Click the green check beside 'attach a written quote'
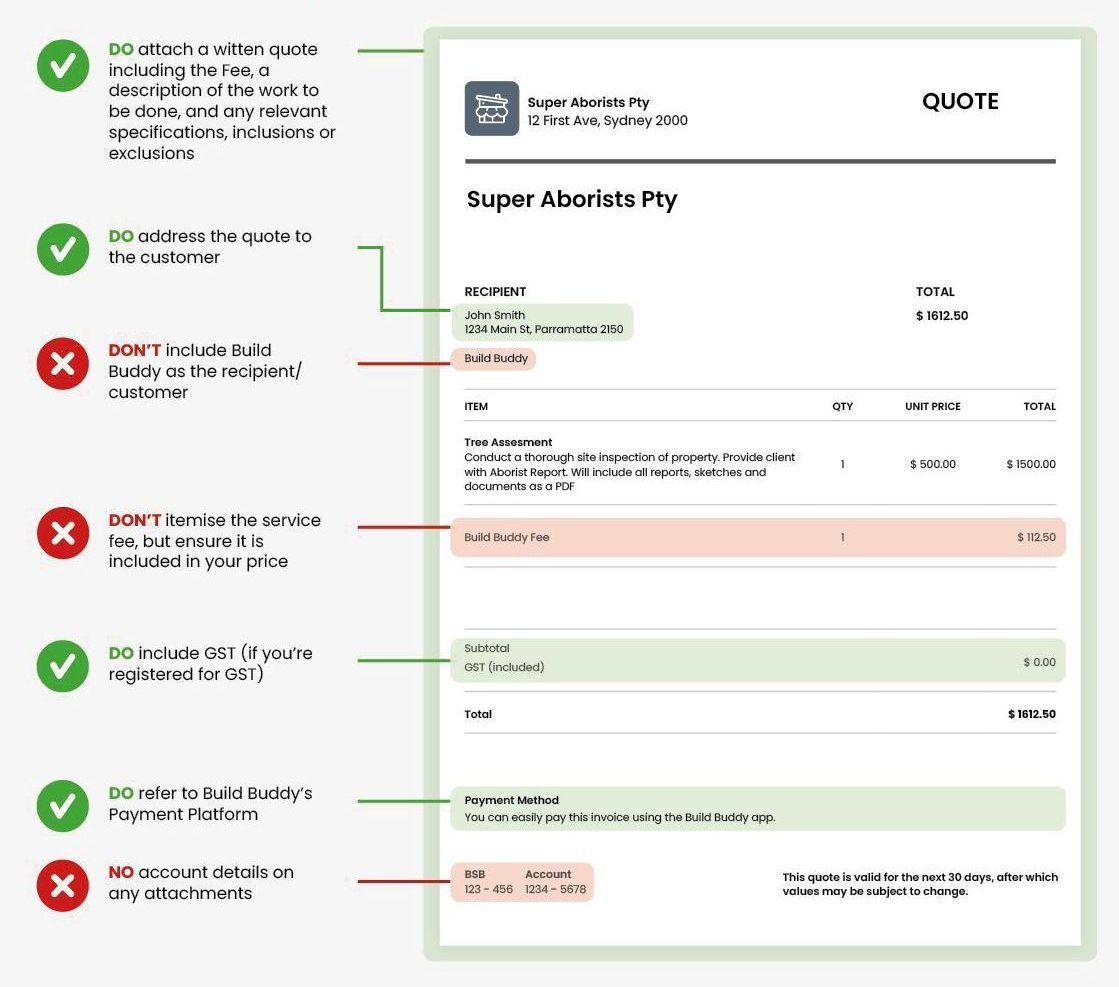Screen dimensions: 1119x987 pyautogui.click(x=63, y=66)
